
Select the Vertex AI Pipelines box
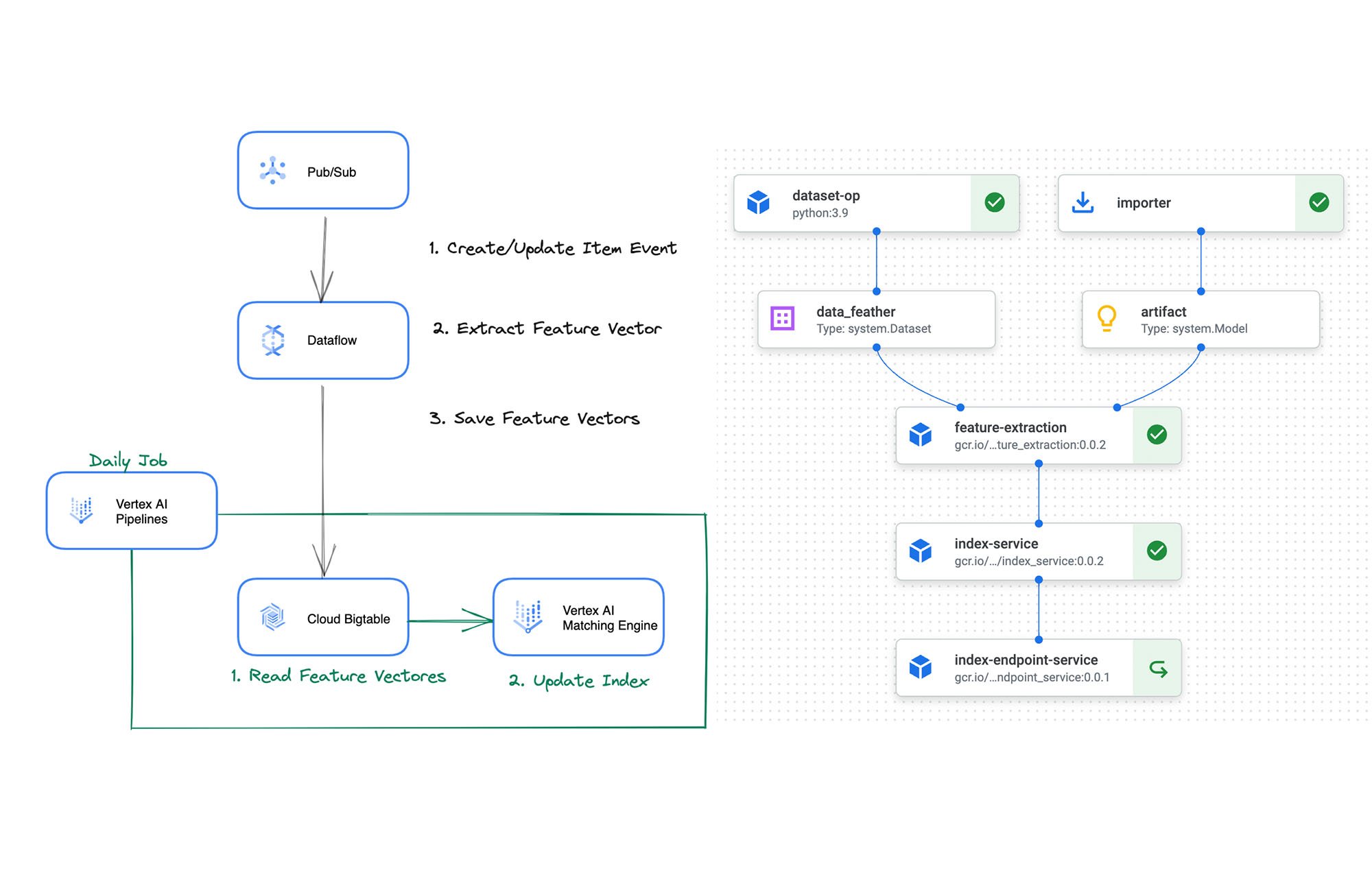click(x=132, y=510)
